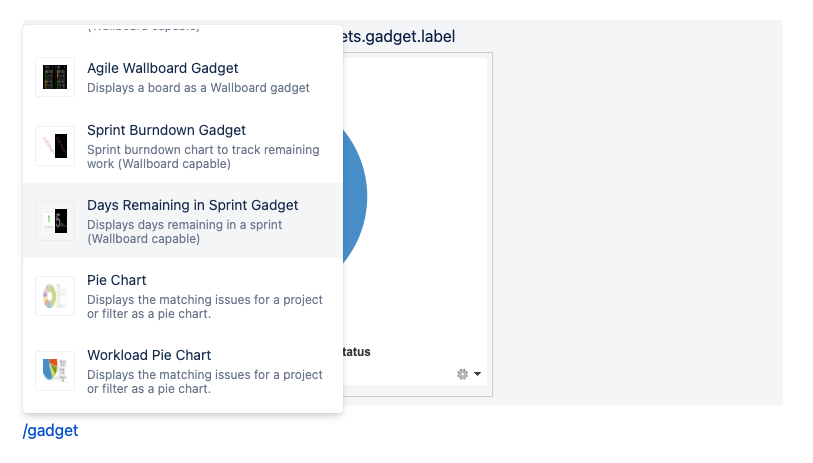The image size is (813, 463).
Task: Click the Pie Chart gadget icon
Action: (55, 296)
